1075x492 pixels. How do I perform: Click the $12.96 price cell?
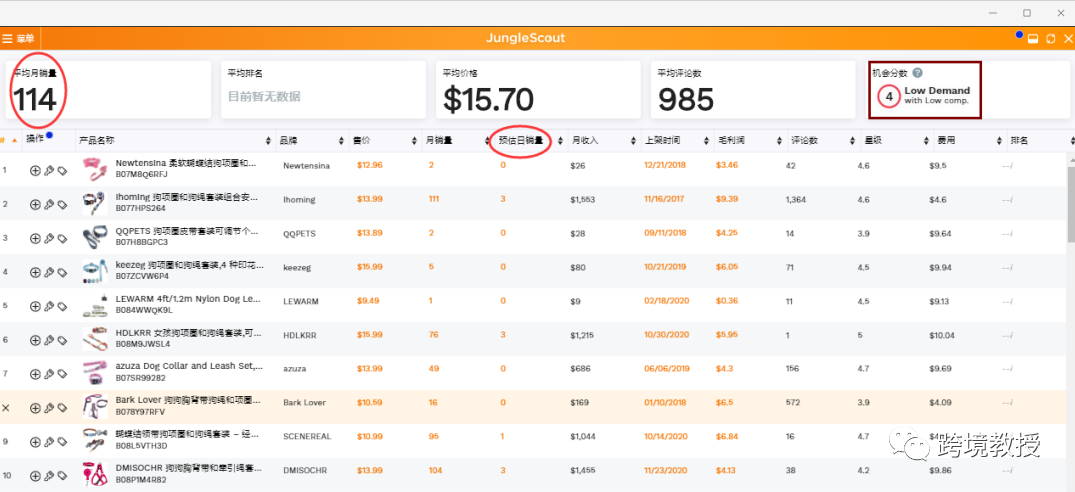point(370,165)
